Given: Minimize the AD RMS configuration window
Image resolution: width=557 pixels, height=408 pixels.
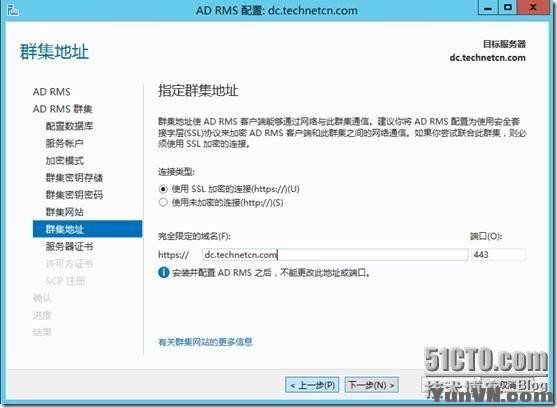Looking at the screenshot, I should point(488,8).
